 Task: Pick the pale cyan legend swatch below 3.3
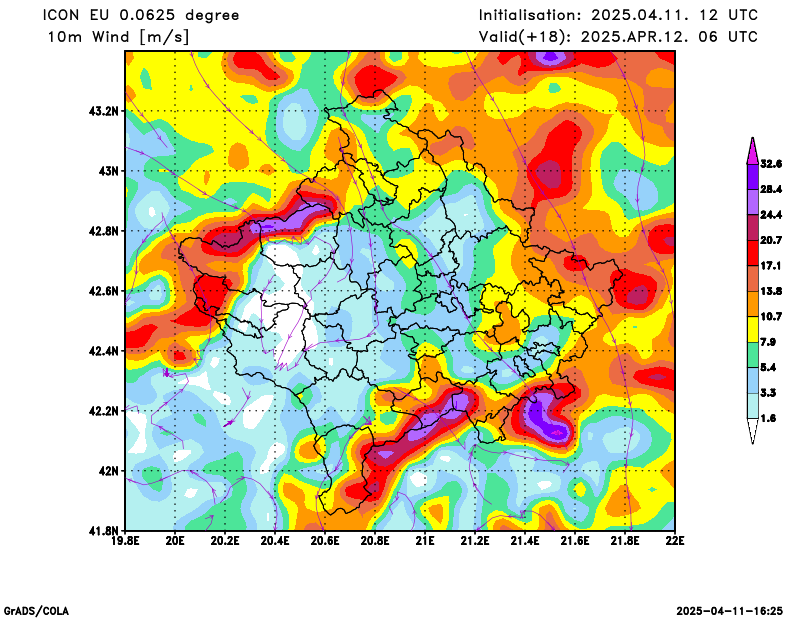point(752,406)
